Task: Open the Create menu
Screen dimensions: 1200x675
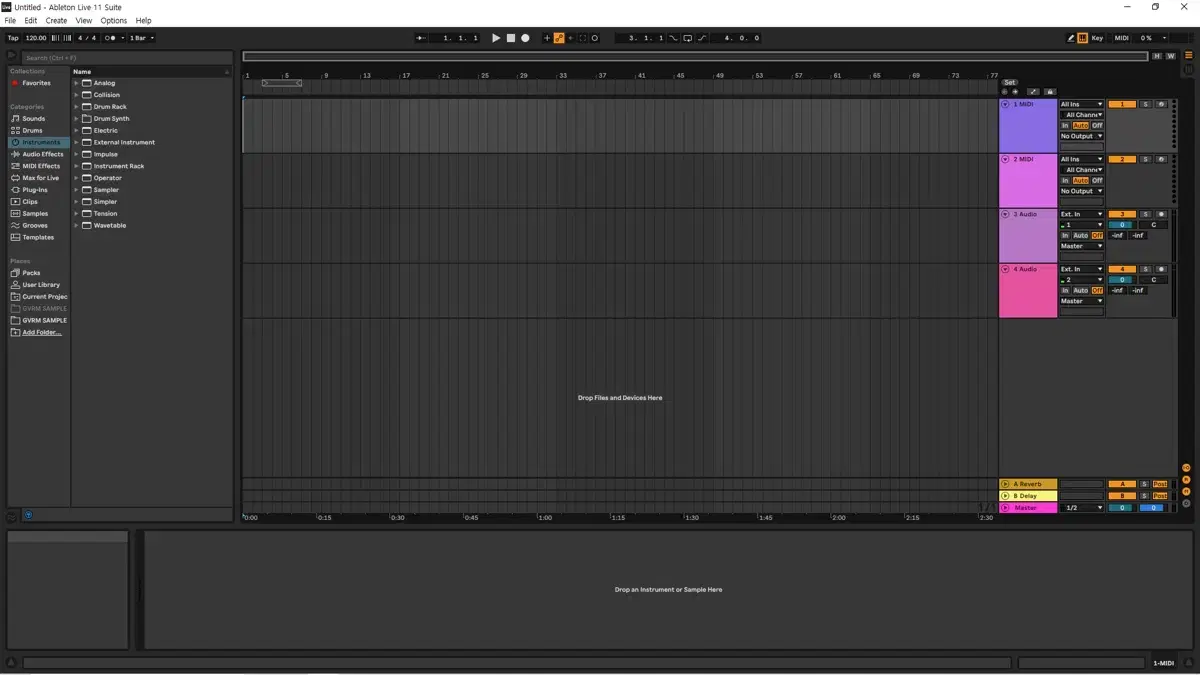Action: (57, 20)
